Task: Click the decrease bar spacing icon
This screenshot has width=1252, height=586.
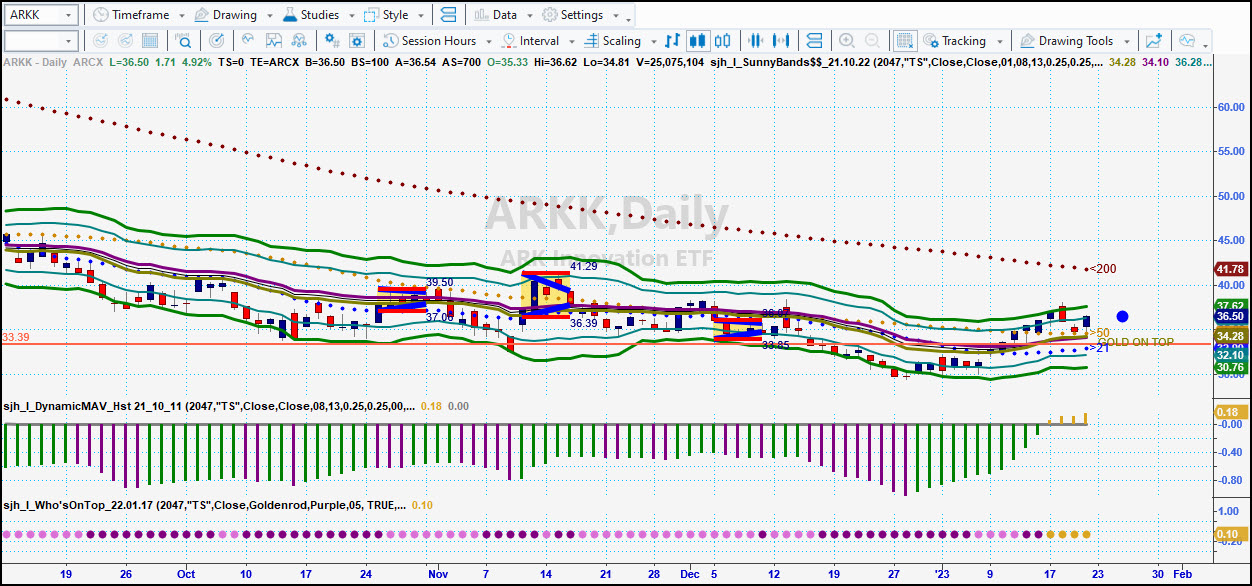Action: pos(756,41)
